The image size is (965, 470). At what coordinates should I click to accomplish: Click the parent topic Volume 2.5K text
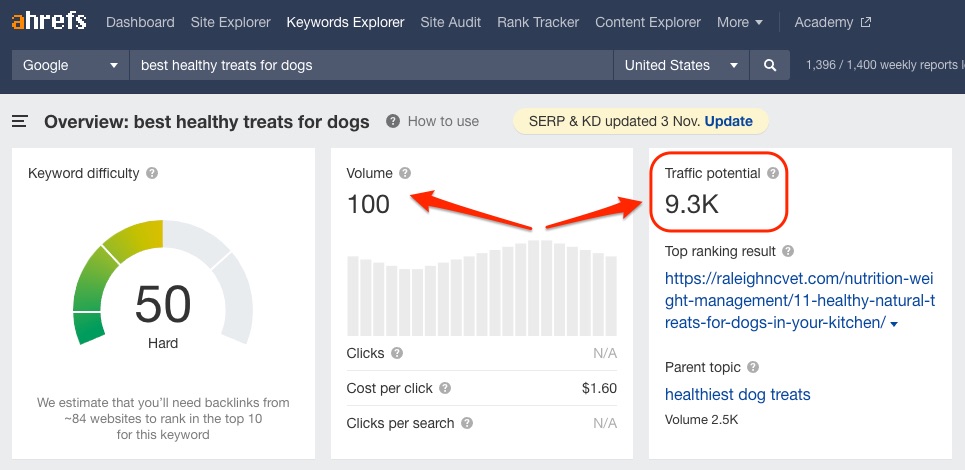point(701,420)
